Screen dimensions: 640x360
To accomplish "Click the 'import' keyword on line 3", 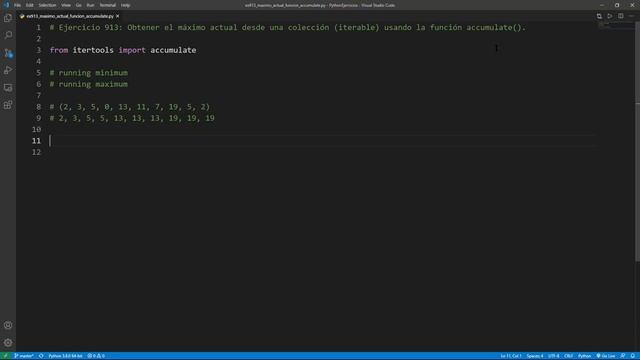I will [132, 50].
